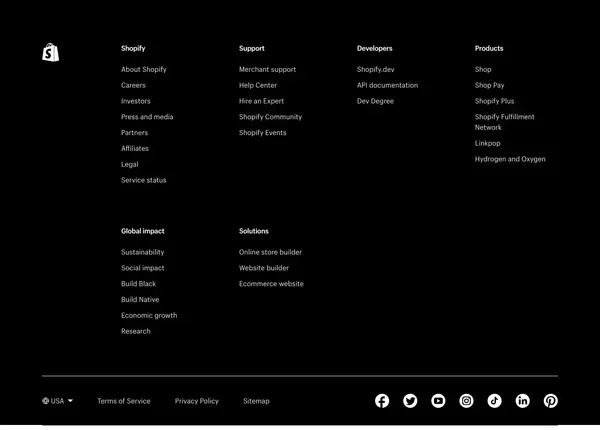600x430 pixels.
Task: Open the Terms of Service link
Action: [124, 401]
